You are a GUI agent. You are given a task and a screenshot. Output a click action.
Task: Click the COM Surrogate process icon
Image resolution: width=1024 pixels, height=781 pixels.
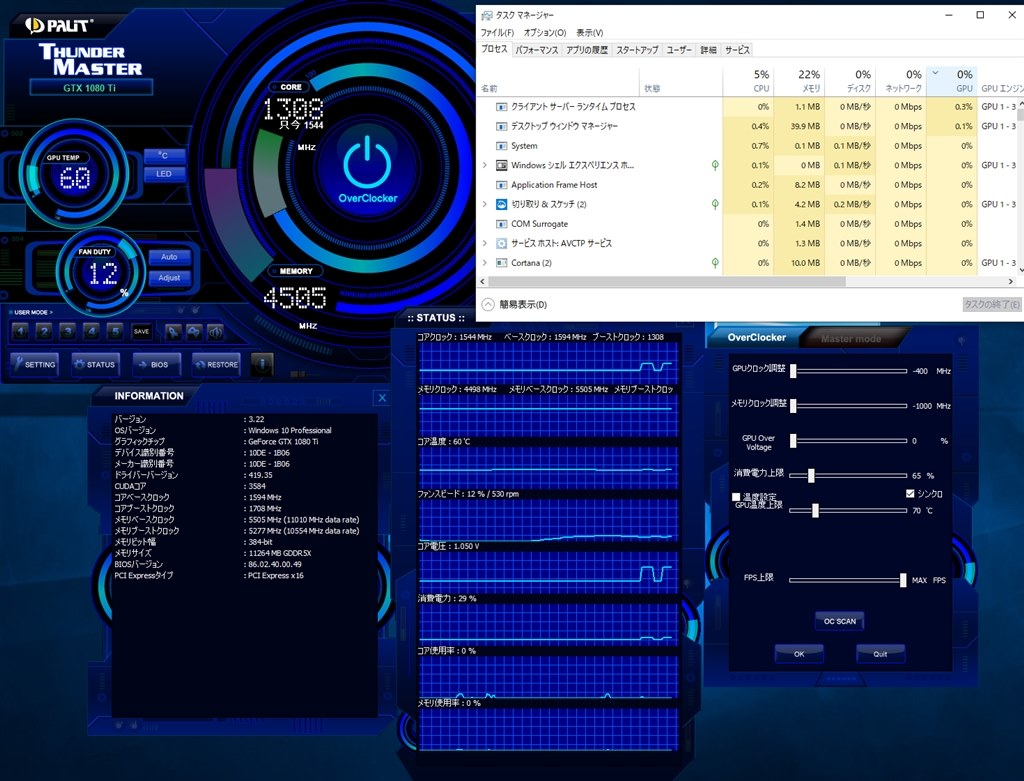click(x=502, y=224)
